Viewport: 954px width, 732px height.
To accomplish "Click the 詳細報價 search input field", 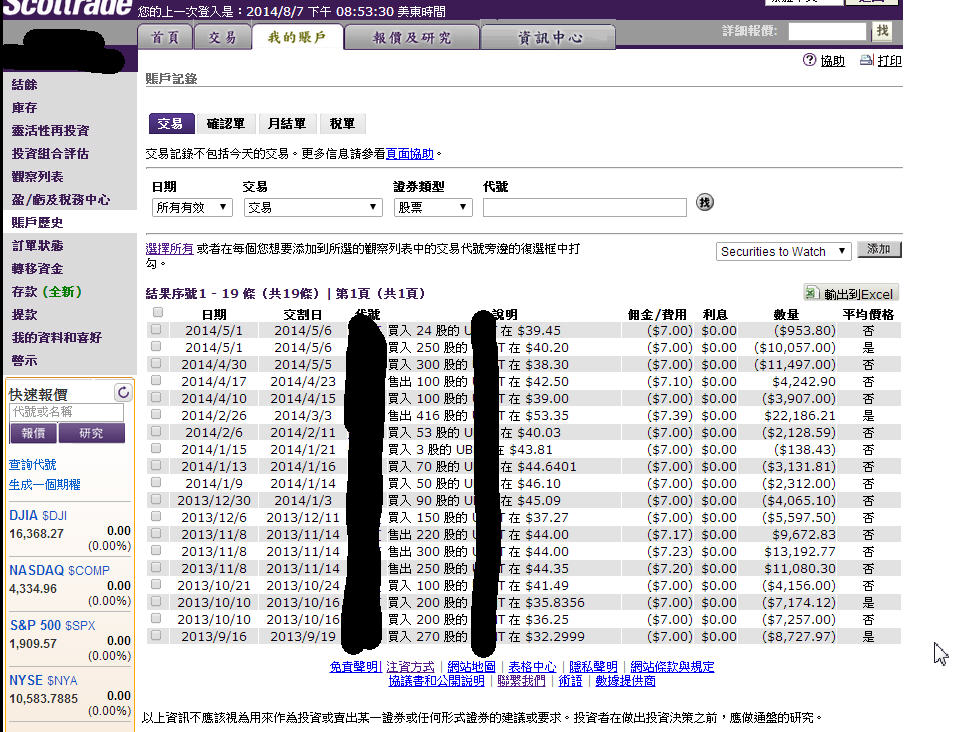I will pyautogui.click(x=827, y=31).
